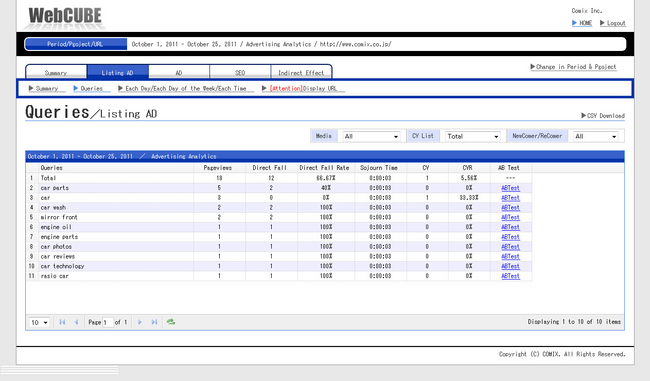The width and height of the screenshot is (650, 381).
Task: Select 'car parts' query cell
Action: [116, 188]
